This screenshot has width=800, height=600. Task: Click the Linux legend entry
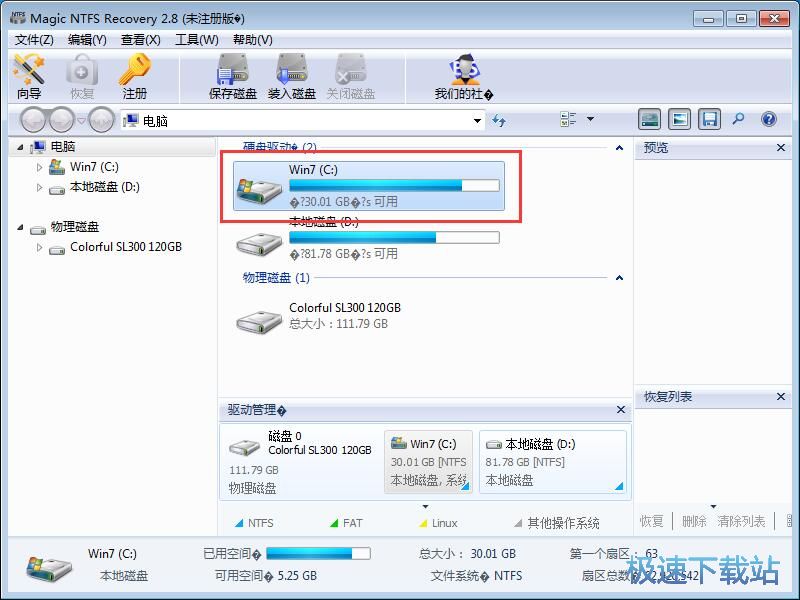[x=438, y=523]
